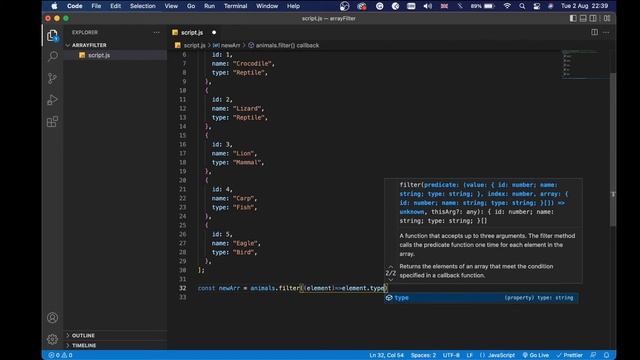Click script.js in the breadcrumb
Viewport: 640px width, 360px height.
194,45
